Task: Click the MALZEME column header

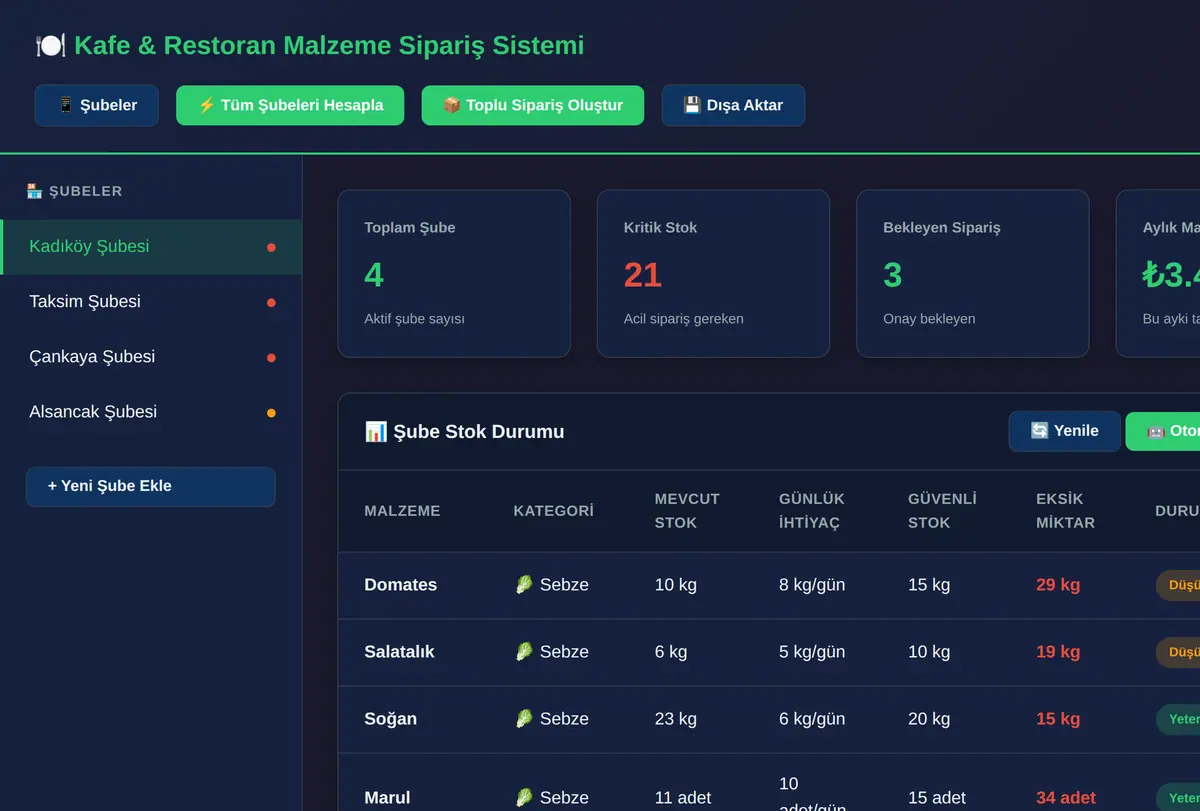Action: click(x=402, y=511)
